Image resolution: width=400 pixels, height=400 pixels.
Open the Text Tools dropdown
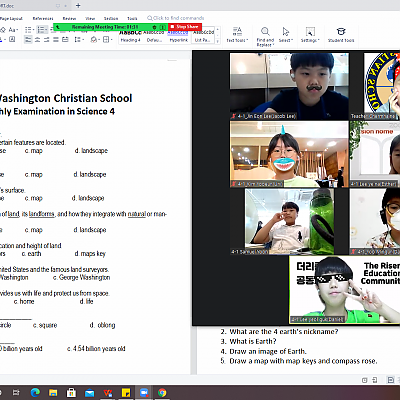(237, 35)
